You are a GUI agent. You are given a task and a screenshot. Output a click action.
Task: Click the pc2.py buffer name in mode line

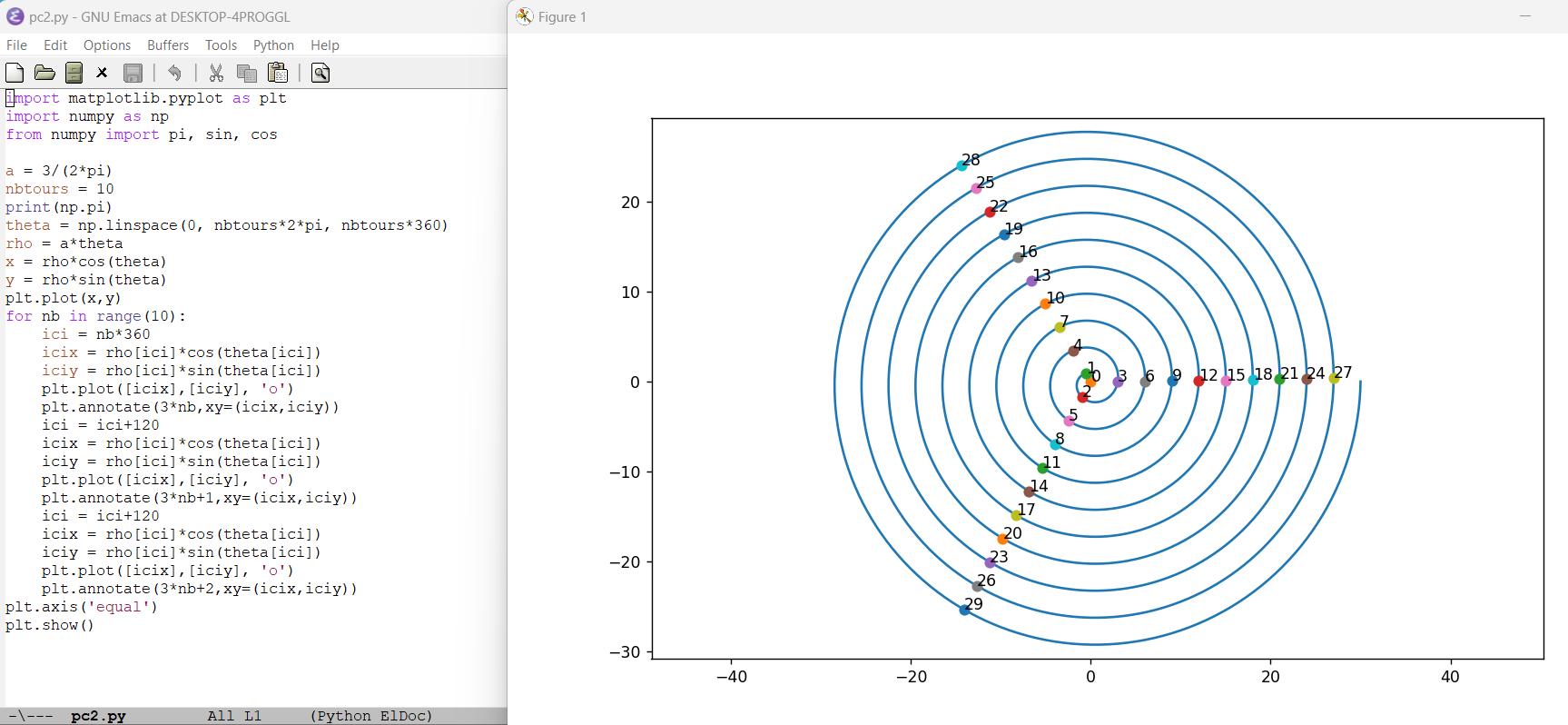(x=98, y=716)
